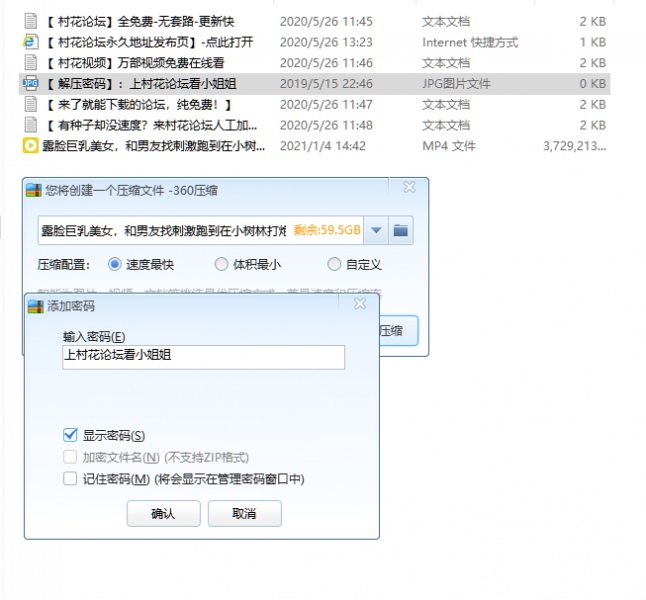The height and width of the screenshot is (600, 646).
Task: Click the size cell 0 KB
Action: 592,84
